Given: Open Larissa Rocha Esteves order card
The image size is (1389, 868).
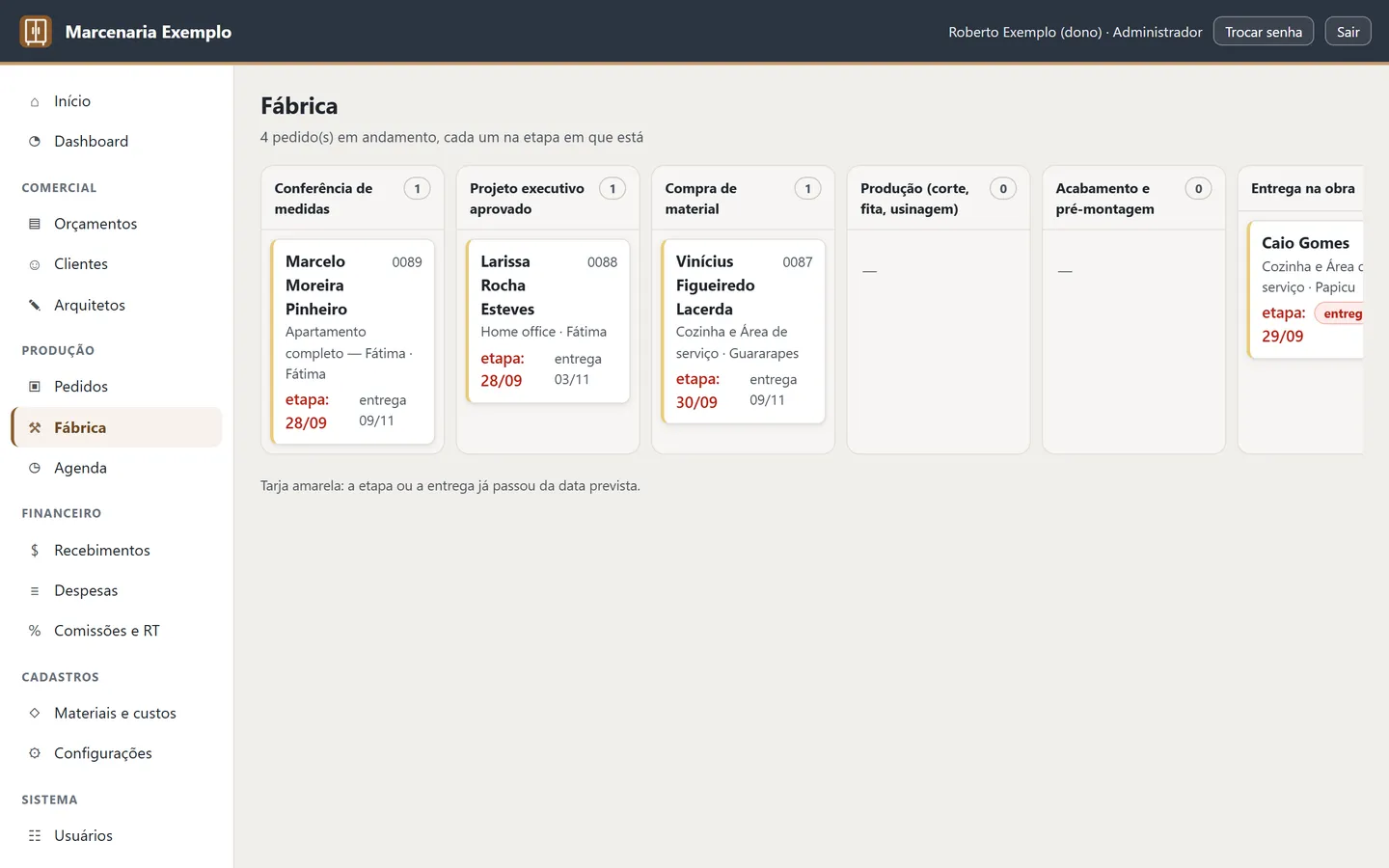Looking at the screenshot, I should point(548,321).
